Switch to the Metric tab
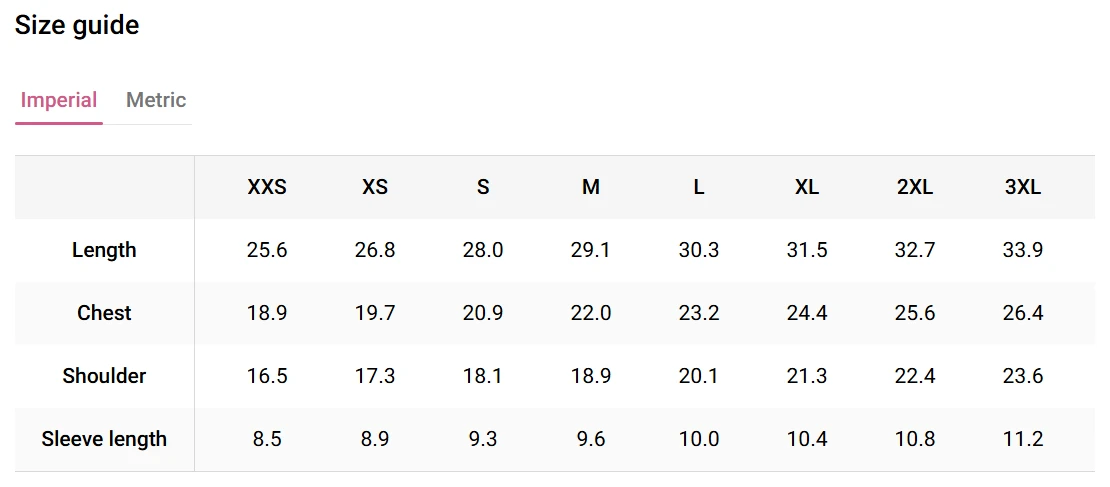 [156, 100]
